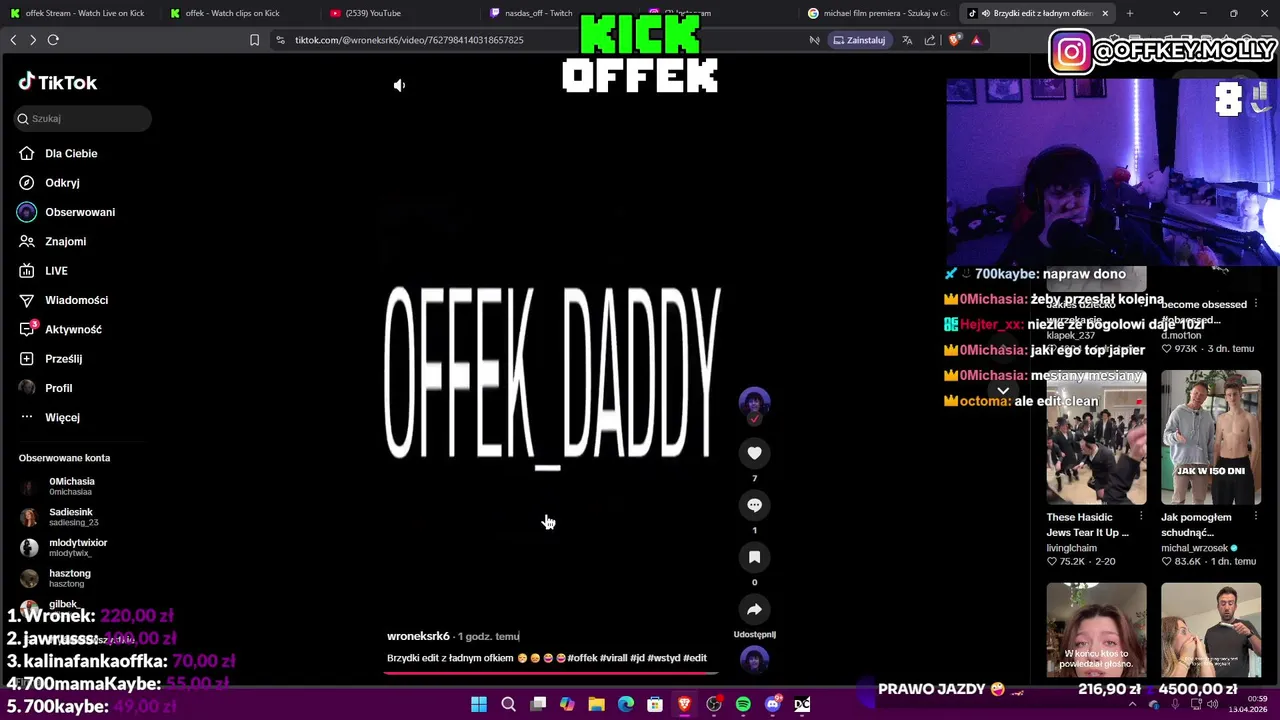Screen dimensions: 1280x720
Task: Open Windows taskbar search
Action: pos(508,704)
